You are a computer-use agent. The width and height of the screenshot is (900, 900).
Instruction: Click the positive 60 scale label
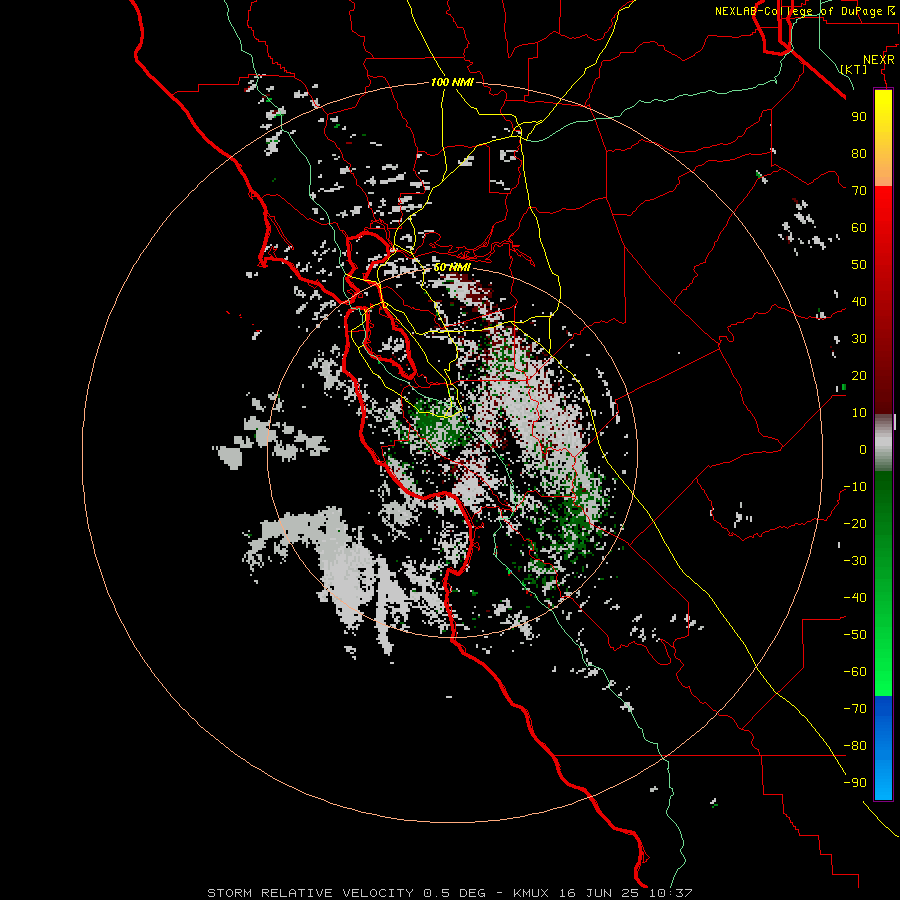pyautogui.click(x=859, y=227)
